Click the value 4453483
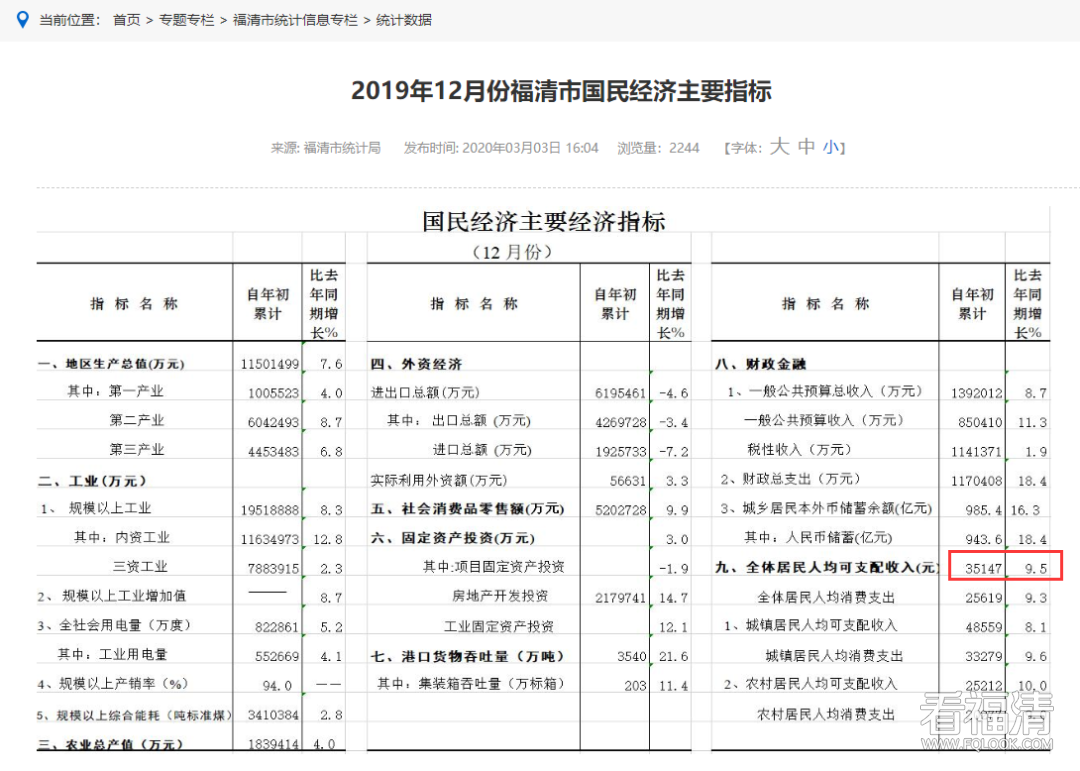The height and width of the screenshot is (771, 1080). point(273,451)
